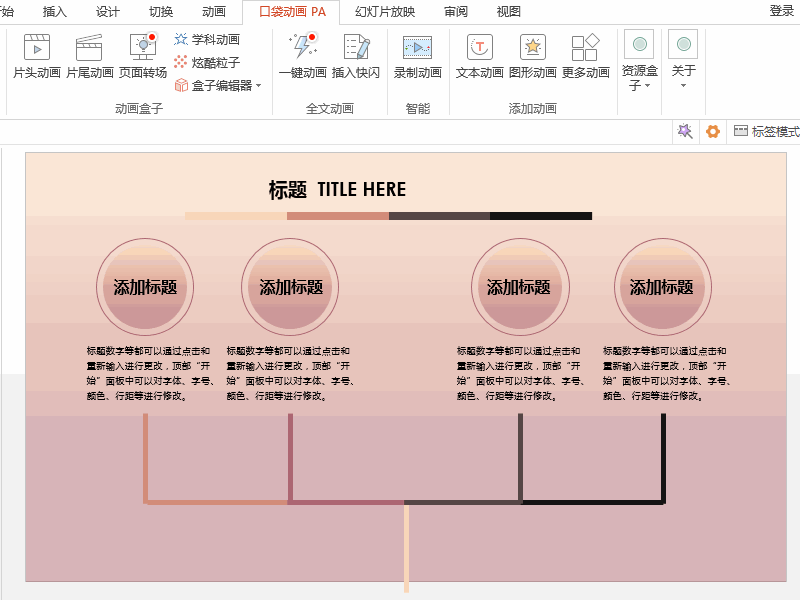Switch to 标签模式 tab mode

[x=766, y=132]
